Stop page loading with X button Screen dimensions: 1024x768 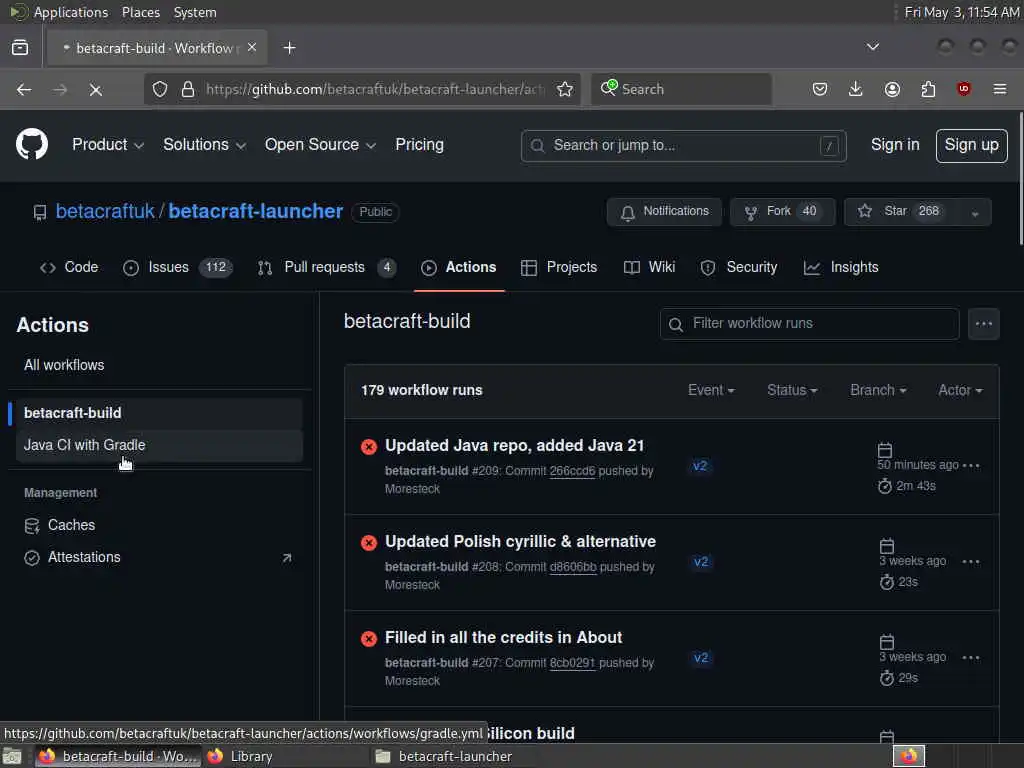click(x=95, y=89)
